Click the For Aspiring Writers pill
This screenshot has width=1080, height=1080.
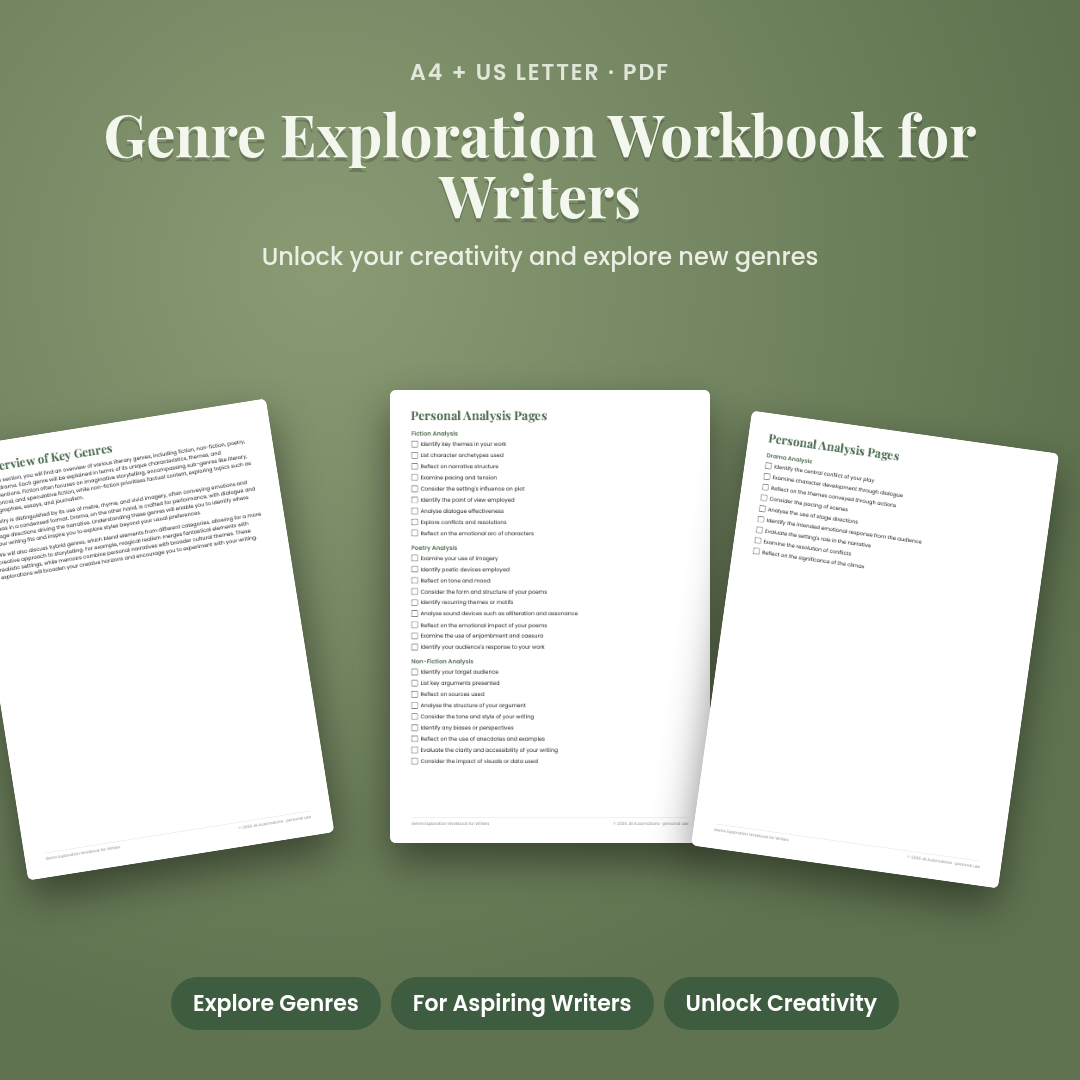pos(522,1003)
